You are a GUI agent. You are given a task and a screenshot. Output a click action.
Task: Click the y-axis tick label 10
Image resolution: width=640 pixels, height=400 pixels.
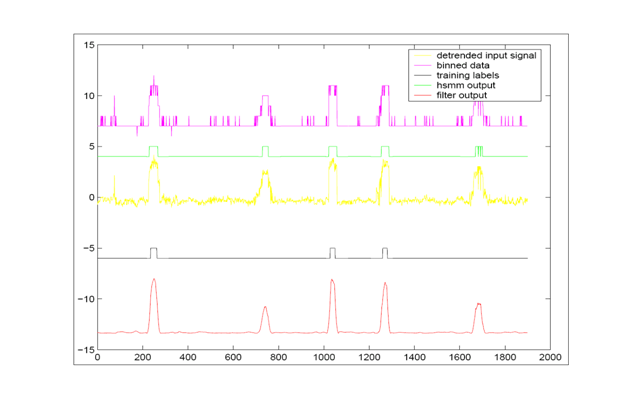89,96
